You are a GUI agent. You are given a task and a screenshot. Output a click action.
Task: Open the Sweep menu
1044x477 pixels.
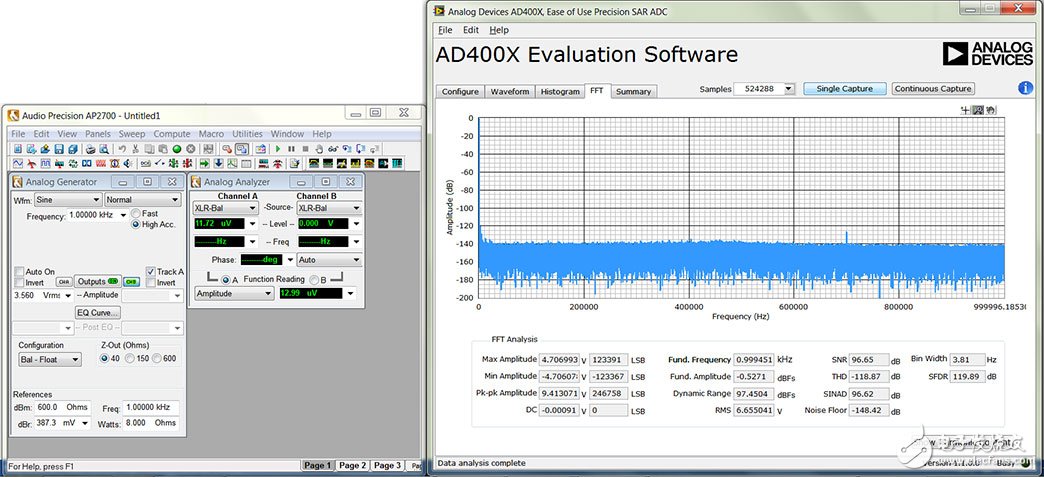(x=131, y=133)
